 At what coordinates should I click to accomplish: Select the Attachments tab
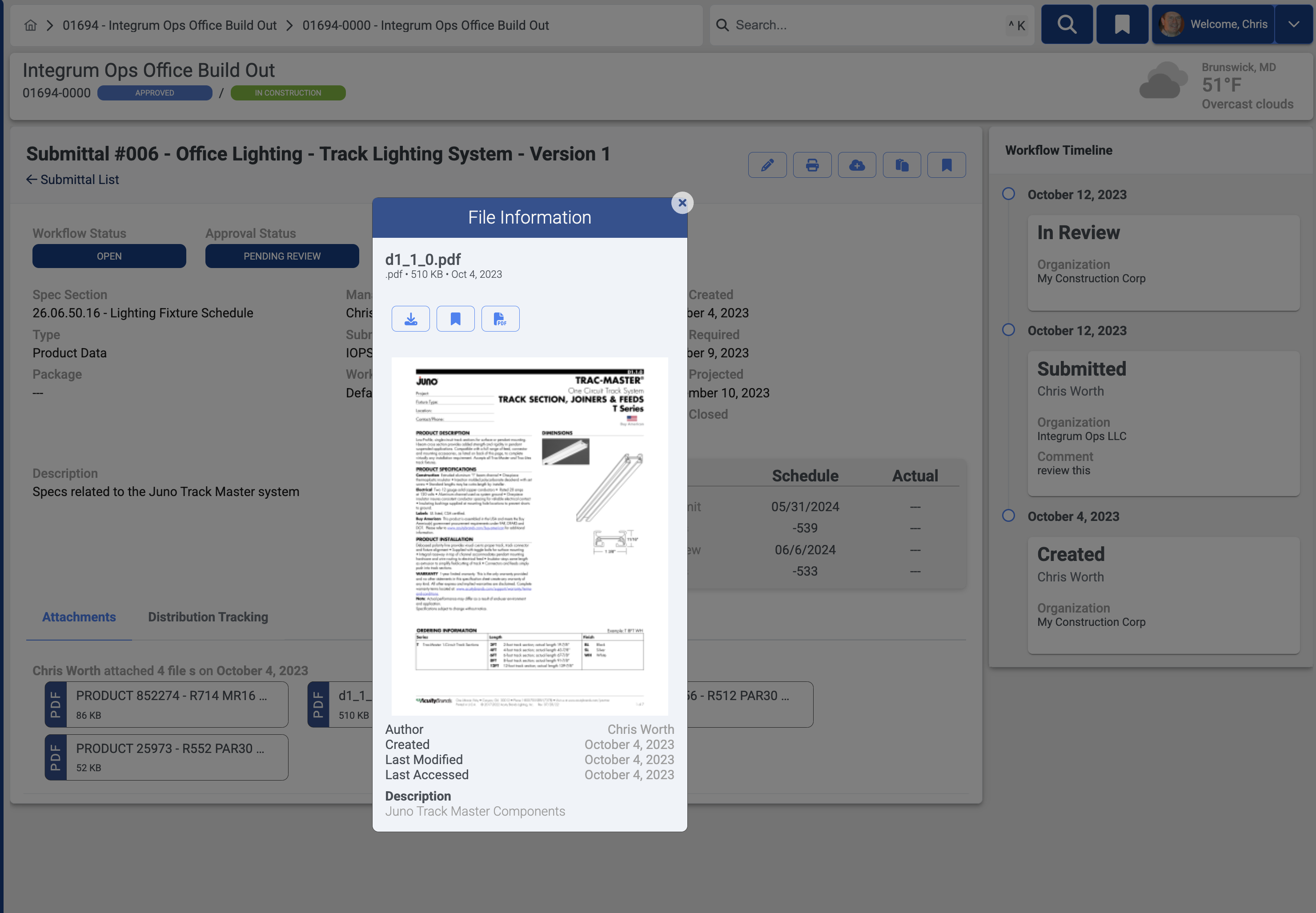(79, 617)
